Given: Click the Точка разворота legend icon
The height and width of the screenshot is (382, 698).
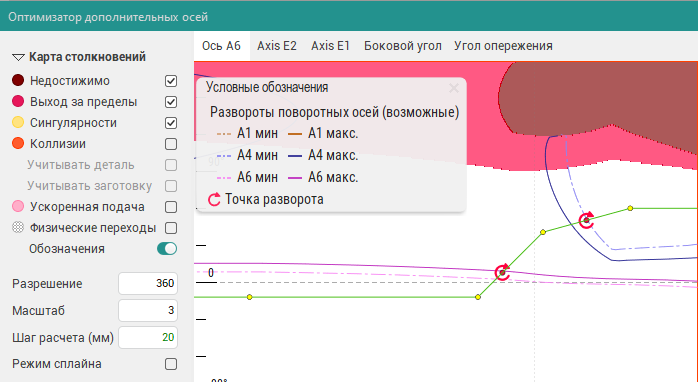Looking at the screenshot, I should 214,199.
